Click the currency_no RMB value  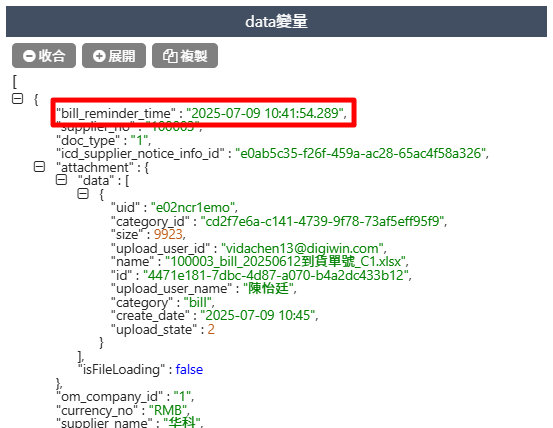coord(168,410)
